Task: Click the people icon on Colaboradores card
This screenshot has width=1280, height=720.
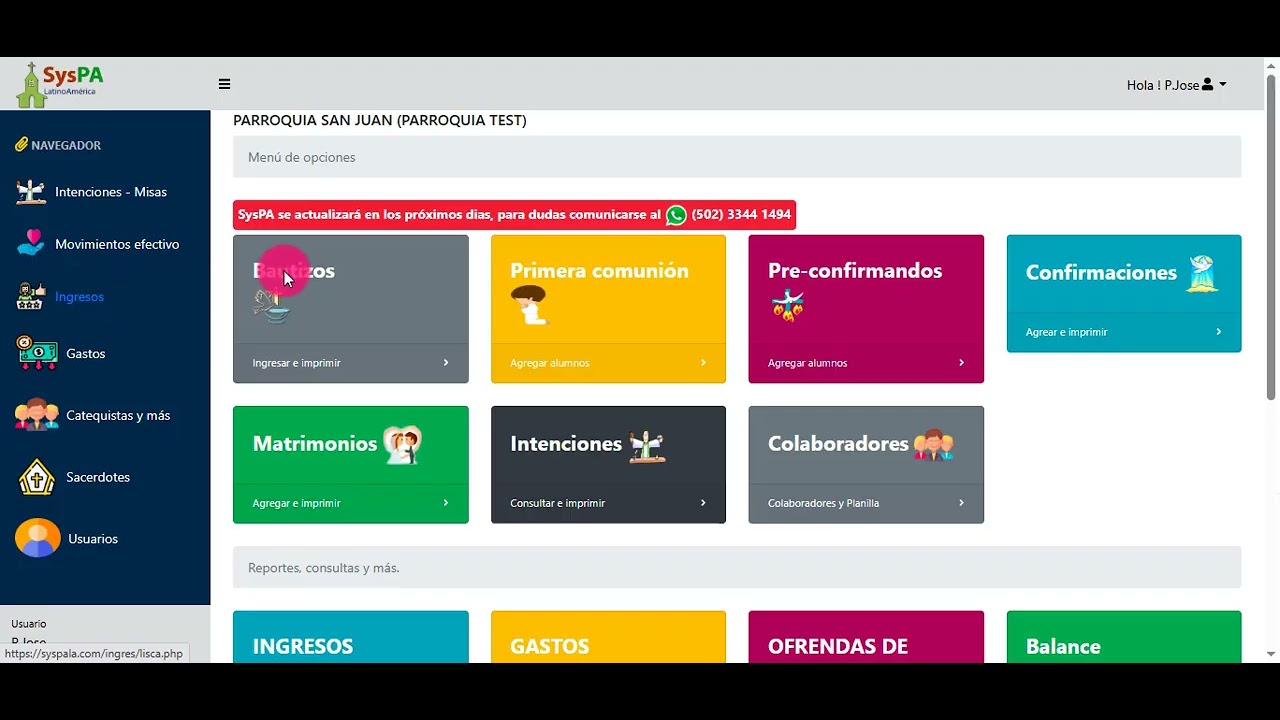Action: point(933,444)
